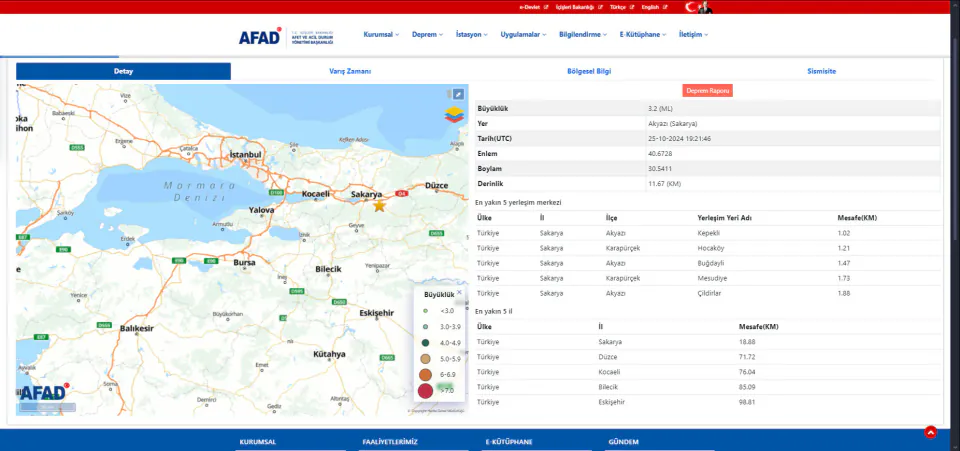
Task: Click the depth value 11.67 (KM)
Action: point(664,184)
